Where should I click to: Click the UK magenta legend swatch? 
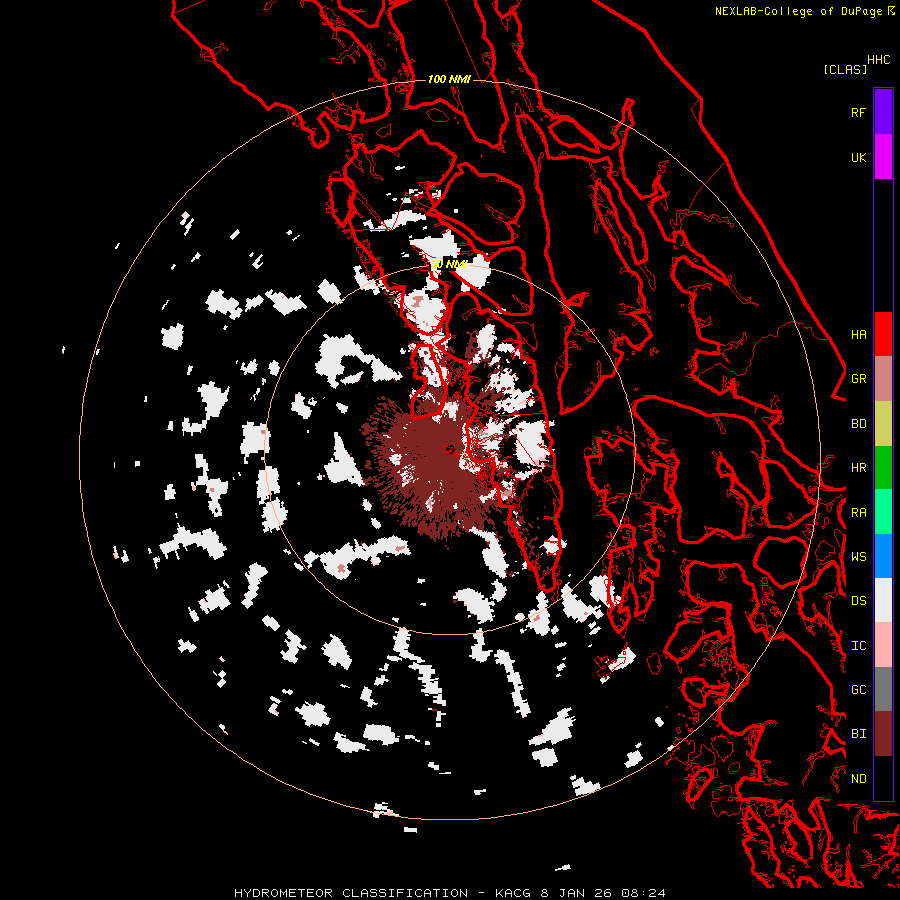tap(883, 157)
